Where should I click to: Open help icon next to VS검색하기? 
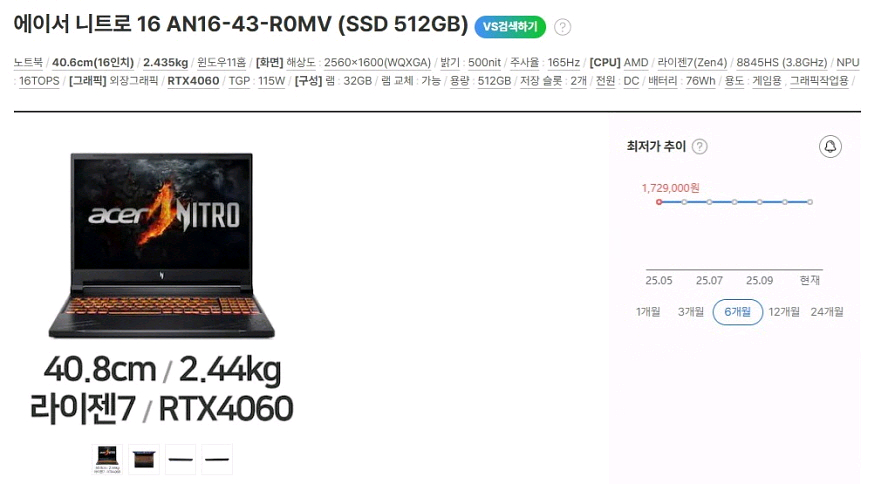pyautogui.click(x=562, y=27)
